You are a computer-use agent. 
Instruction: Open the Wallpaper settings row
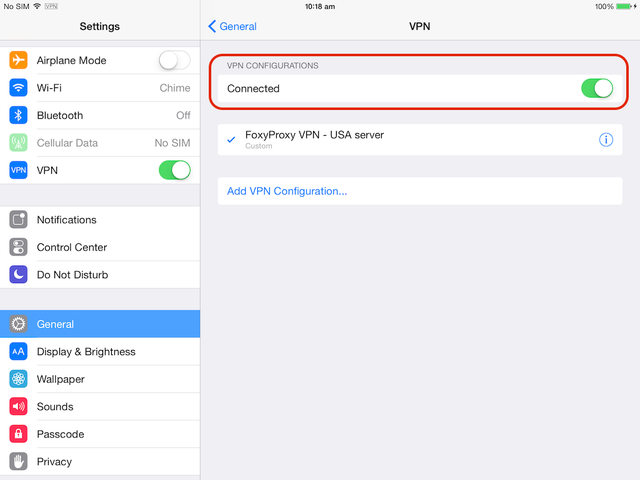100,379
